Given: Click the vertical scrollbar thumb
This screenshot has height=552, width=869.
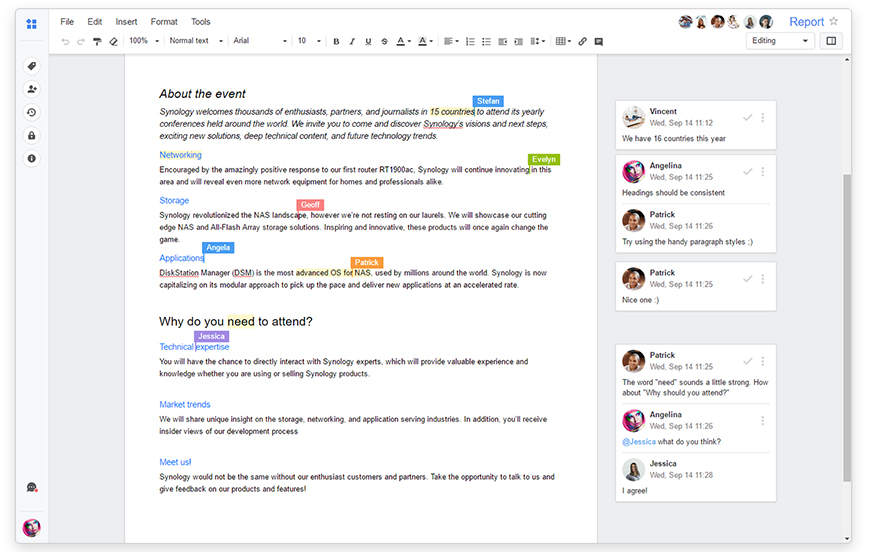Looking at the screenshot, I should 846,327.
